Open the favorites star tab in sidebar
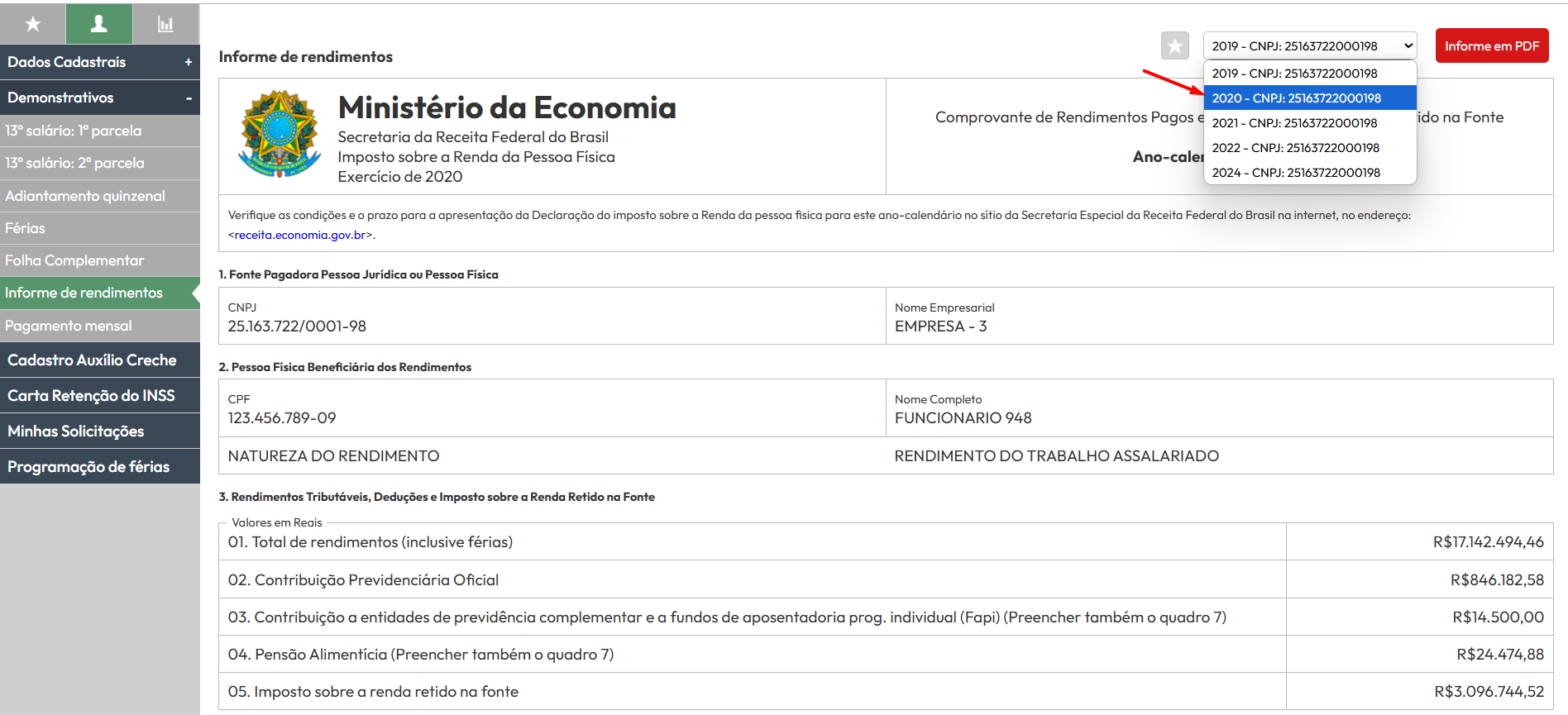The width and height of the screenshot is (1568, 715). coord(33,24)
